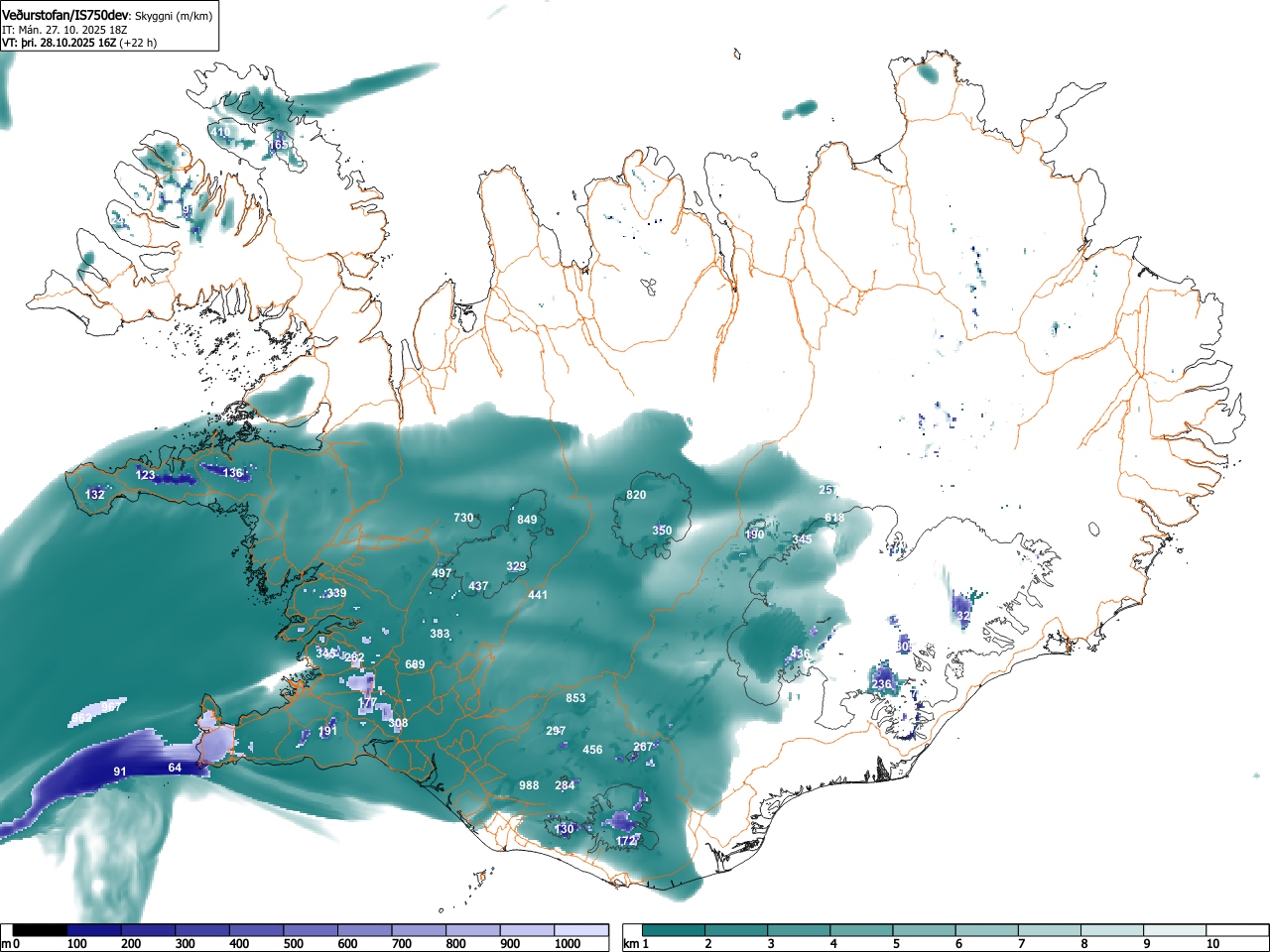
Task: Click visibility value '190' on the map
Action: click(755, 535)
